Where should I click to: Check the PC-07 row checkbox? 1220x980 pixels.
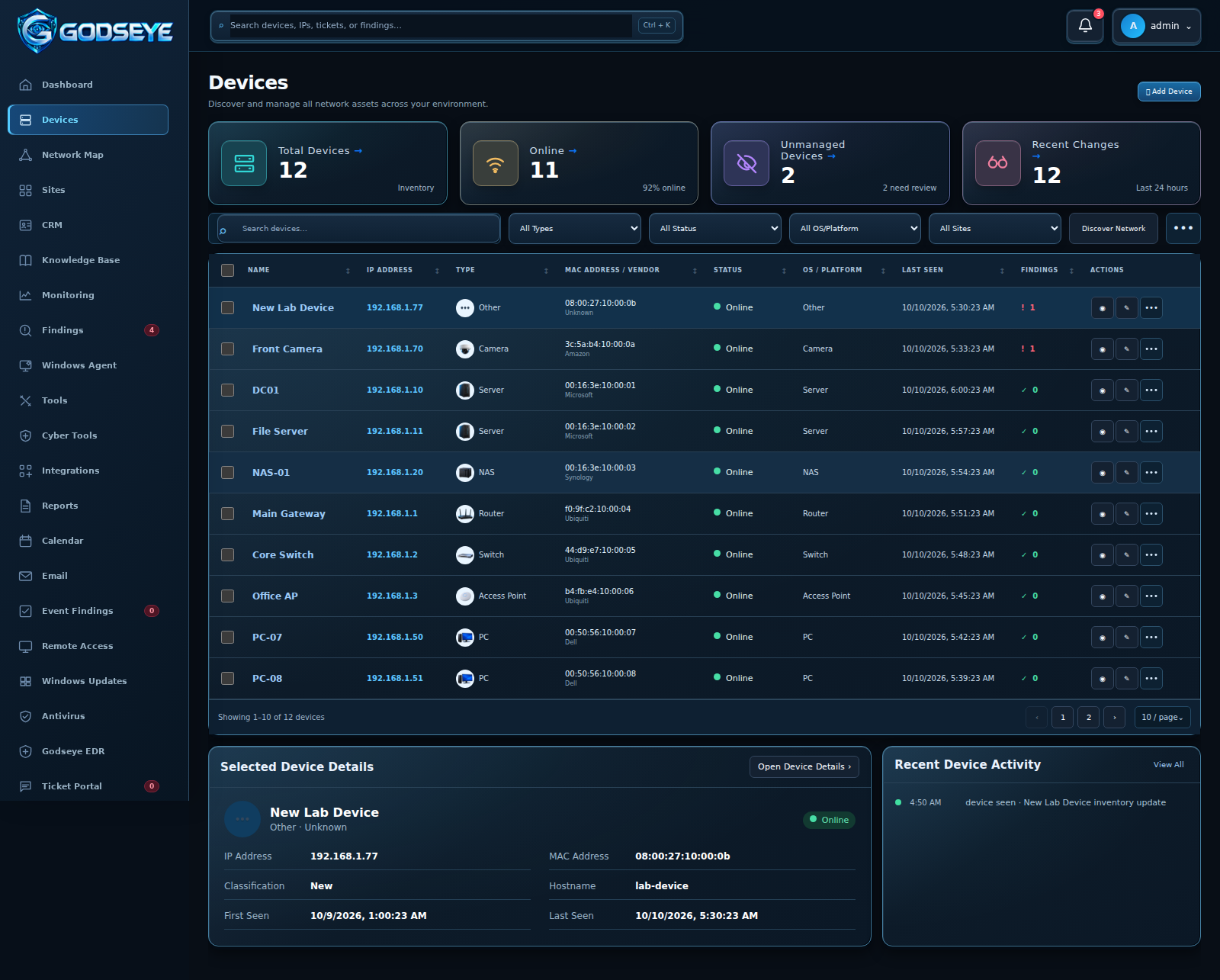tap(227, 638)
